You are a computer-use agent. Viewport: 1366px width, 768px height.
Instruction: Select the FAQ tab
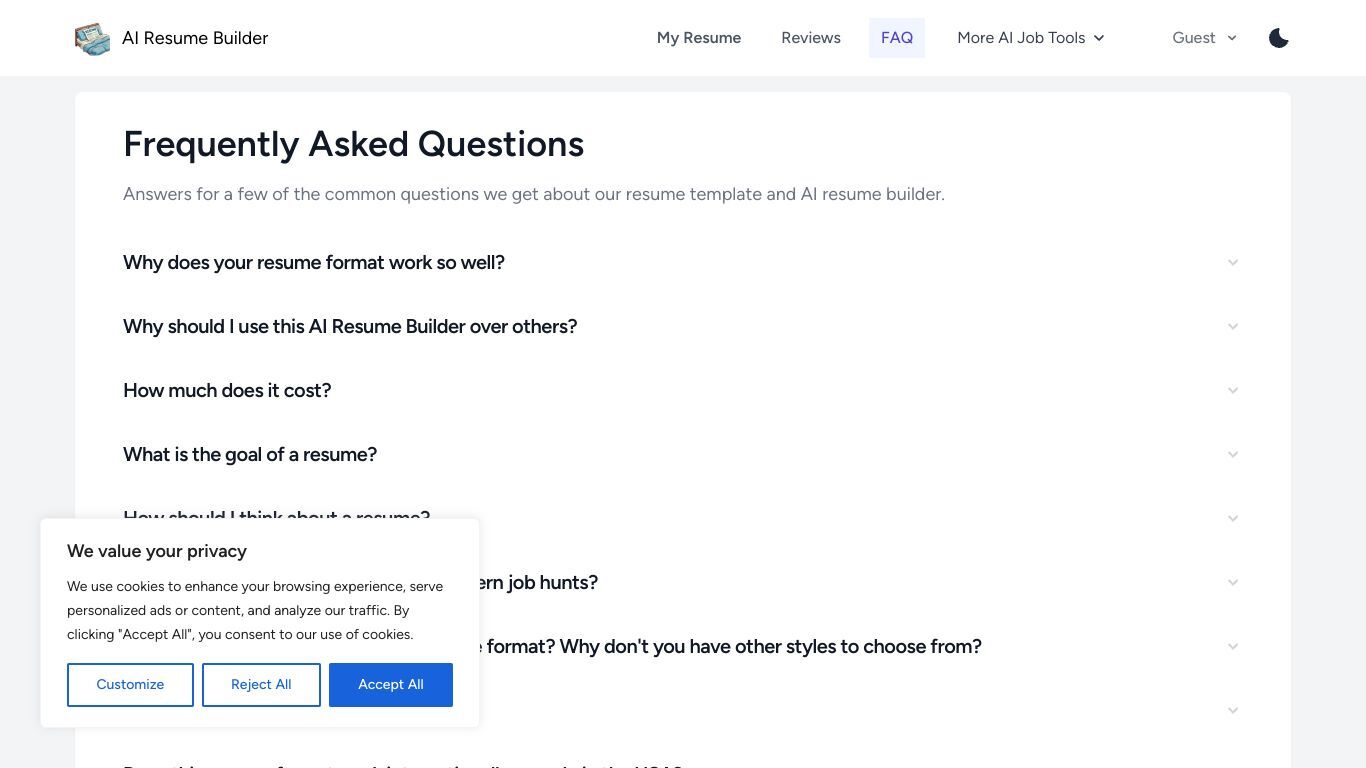coord(897,38)
